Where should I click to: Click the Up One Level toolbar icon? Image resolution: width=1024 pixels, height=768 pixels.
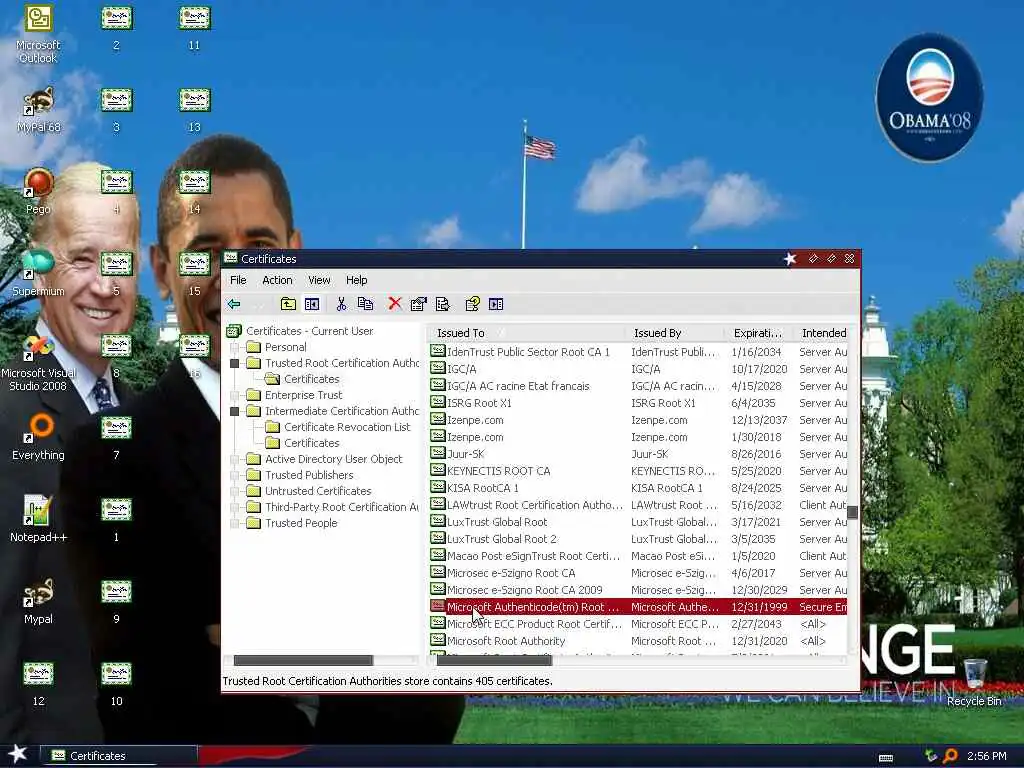coord(288,304)
